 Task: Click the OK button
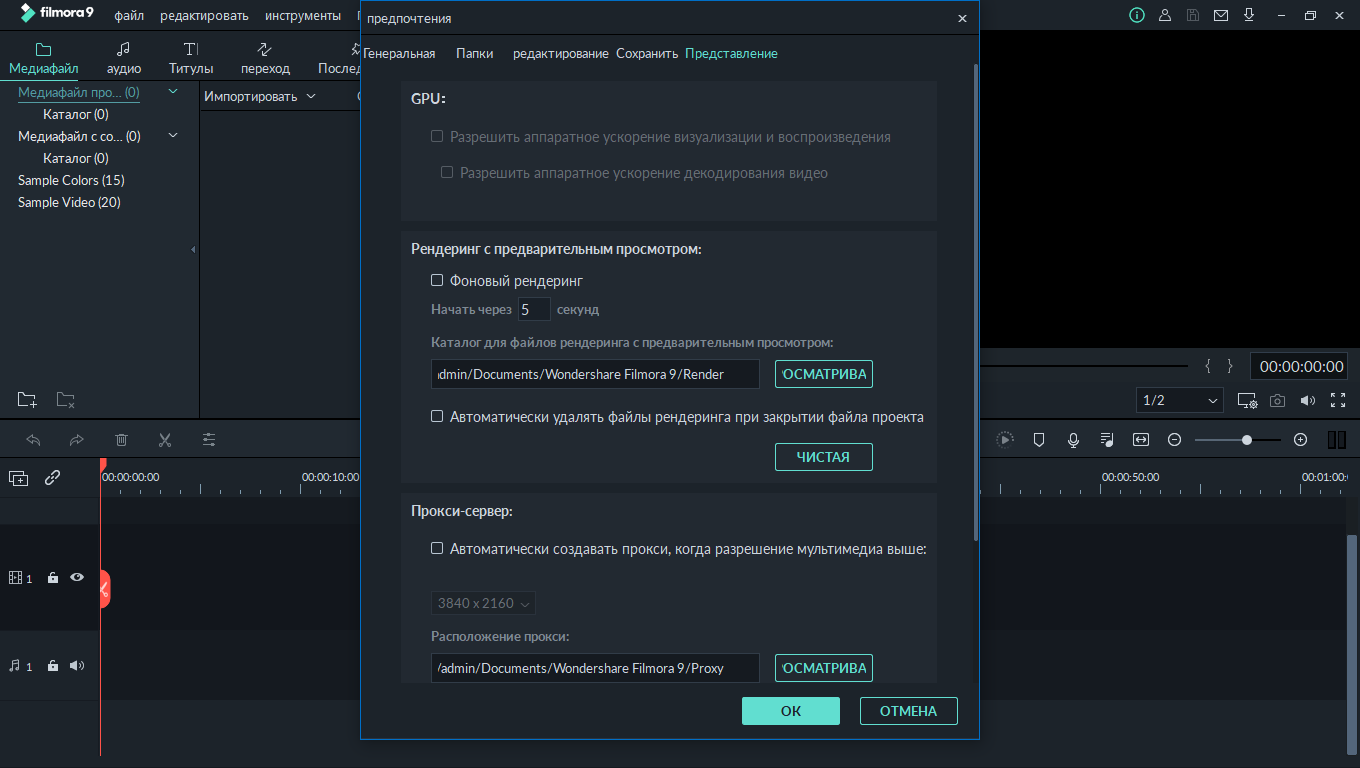point(790,711)
